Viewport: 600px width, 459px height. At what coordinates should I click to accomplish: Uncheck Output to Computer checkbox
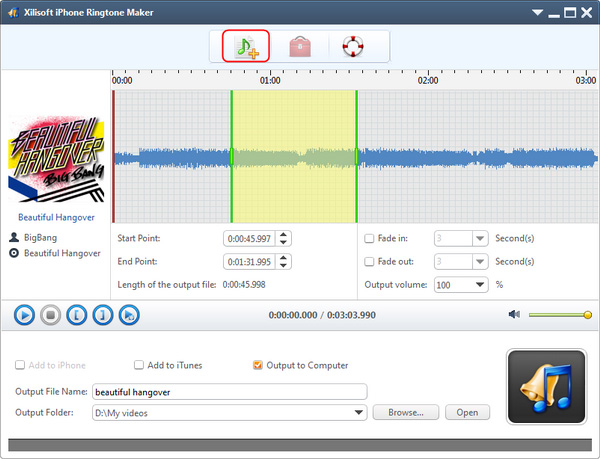coord(258,365)
